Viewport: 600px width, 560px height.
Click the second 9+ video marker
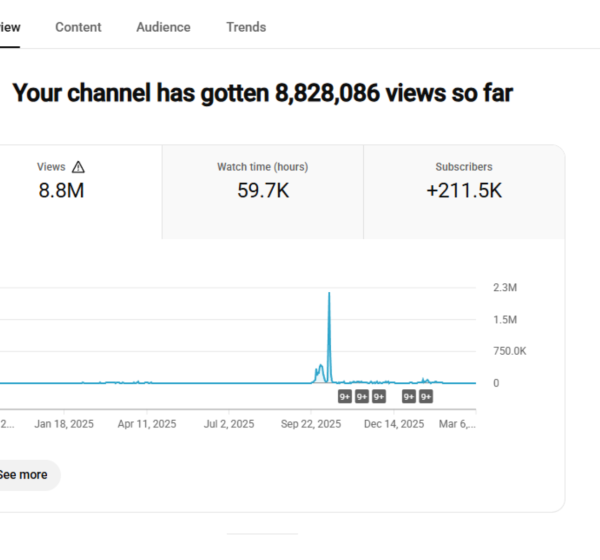pyautogui.click(x=362, y=397)
